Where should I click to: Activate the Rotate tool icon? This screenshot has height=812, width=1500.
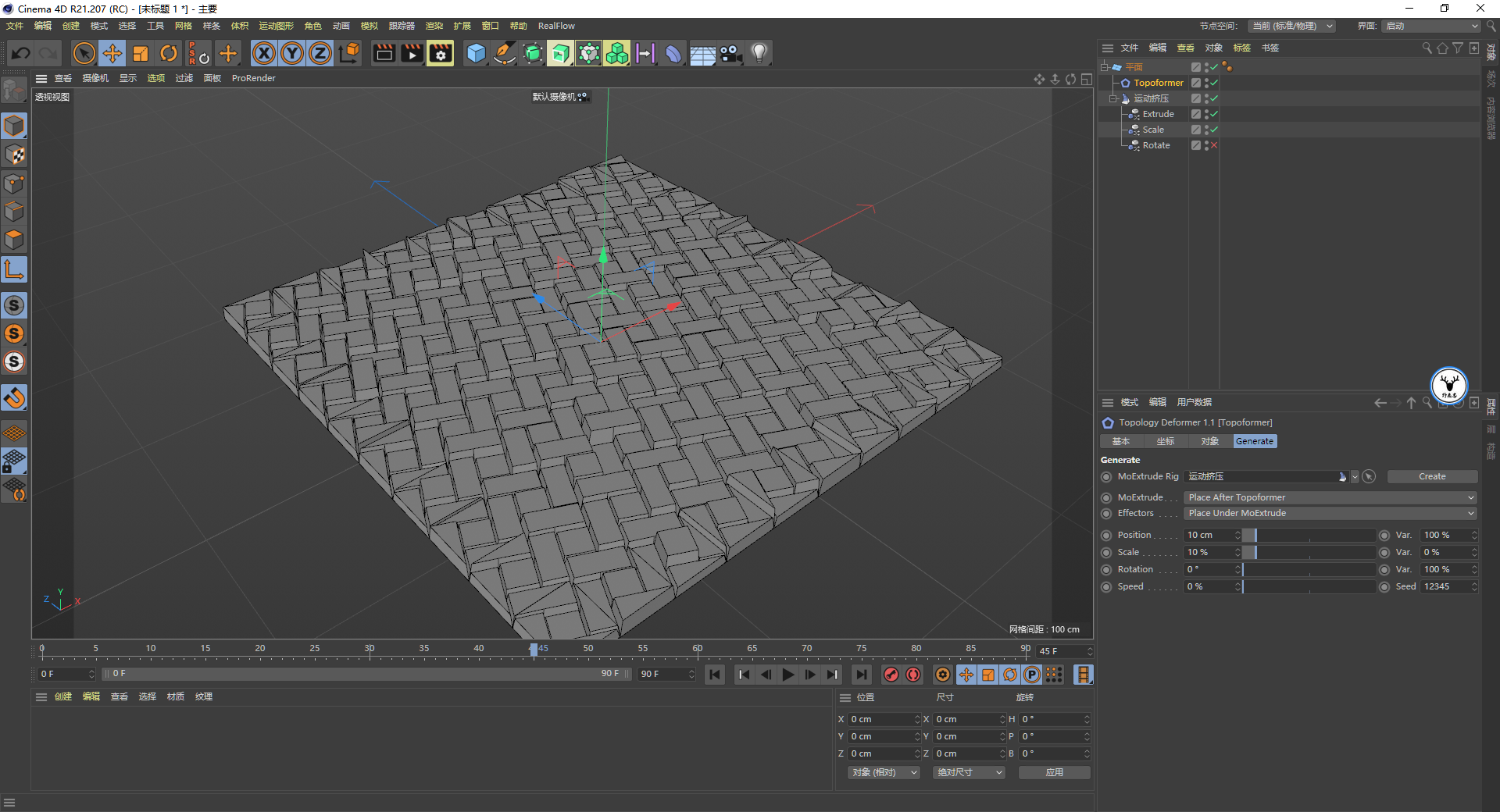click(169, 53)
